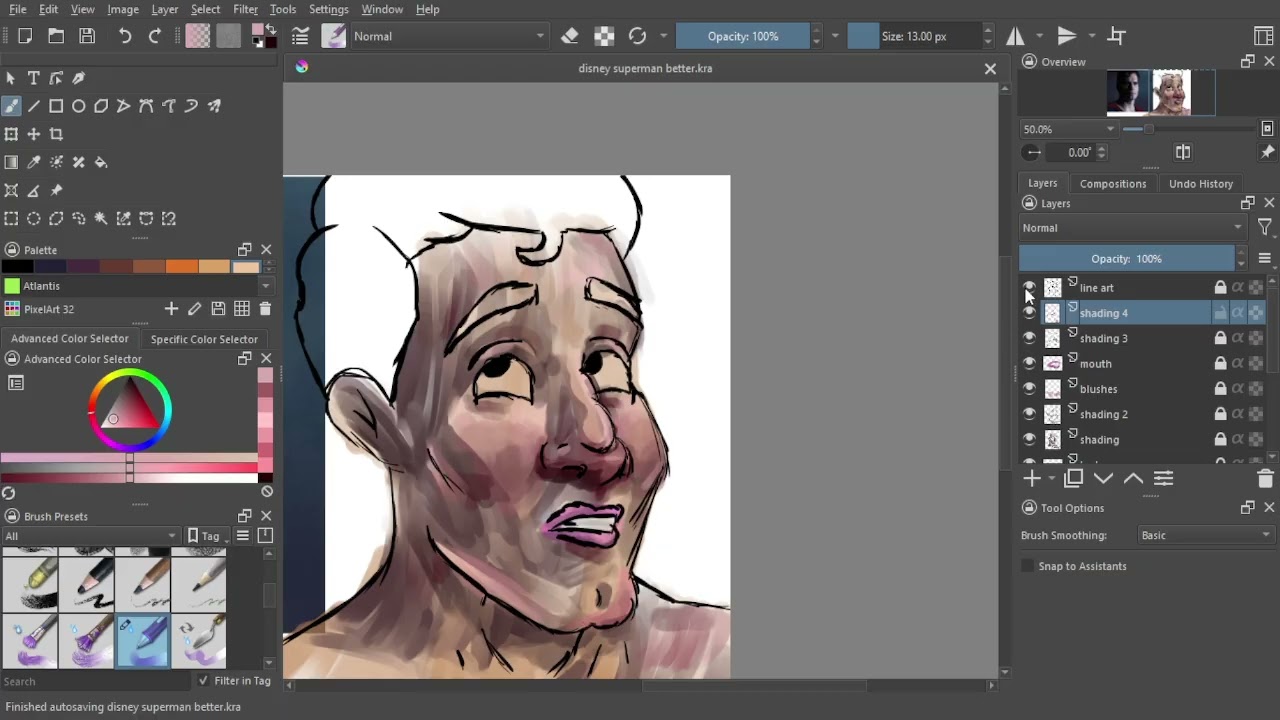1280x720 pixels.
Task: Select the Bezier Curve tool
Action: click(146, 106)
